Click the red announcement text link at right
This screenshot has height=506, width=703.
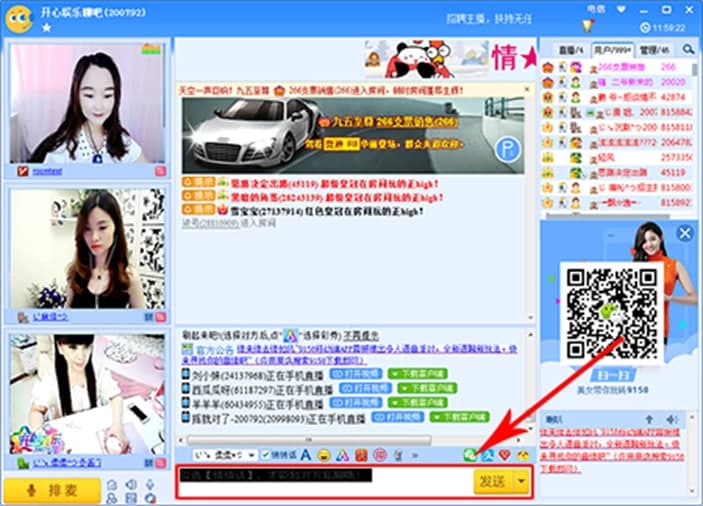coord(612,451)
